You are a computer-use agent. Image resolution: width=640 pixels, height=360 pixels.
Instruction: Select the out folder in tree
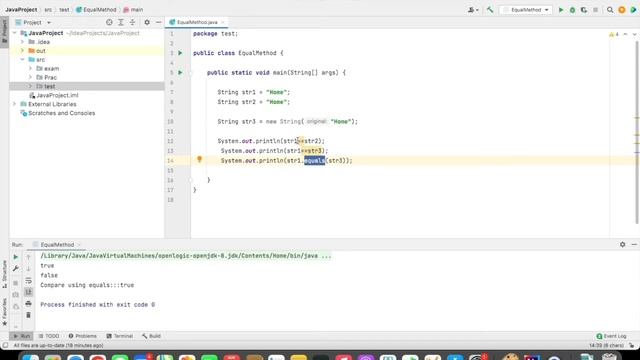coord(41,51)
